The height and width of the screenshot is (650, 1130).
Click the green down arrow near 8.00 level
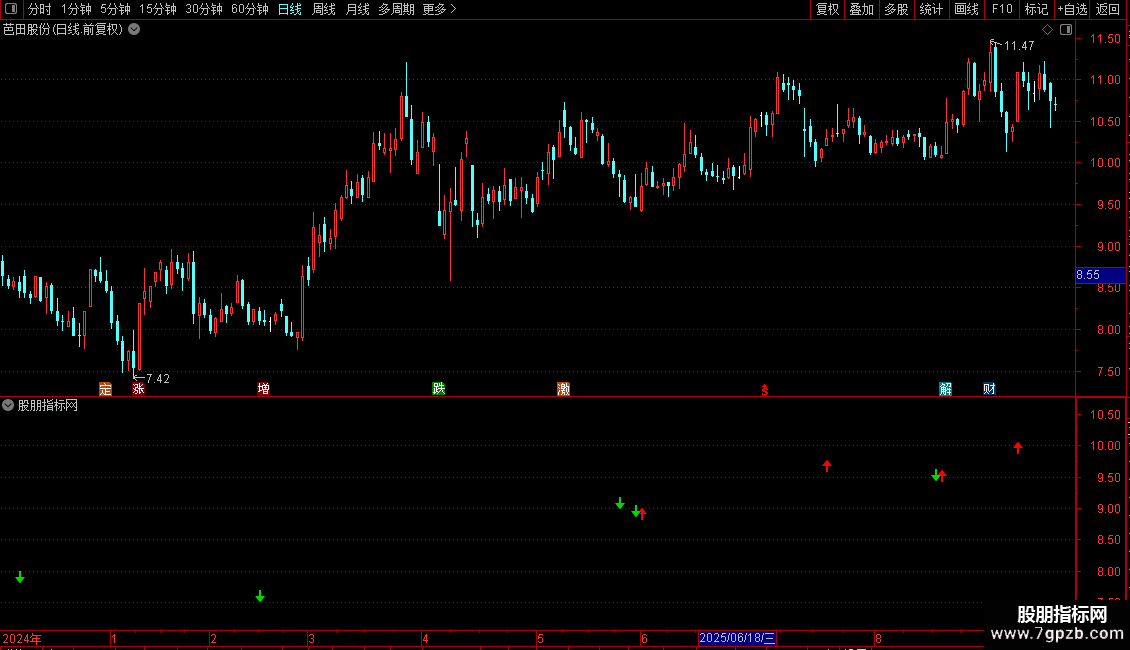click(20, 577)
